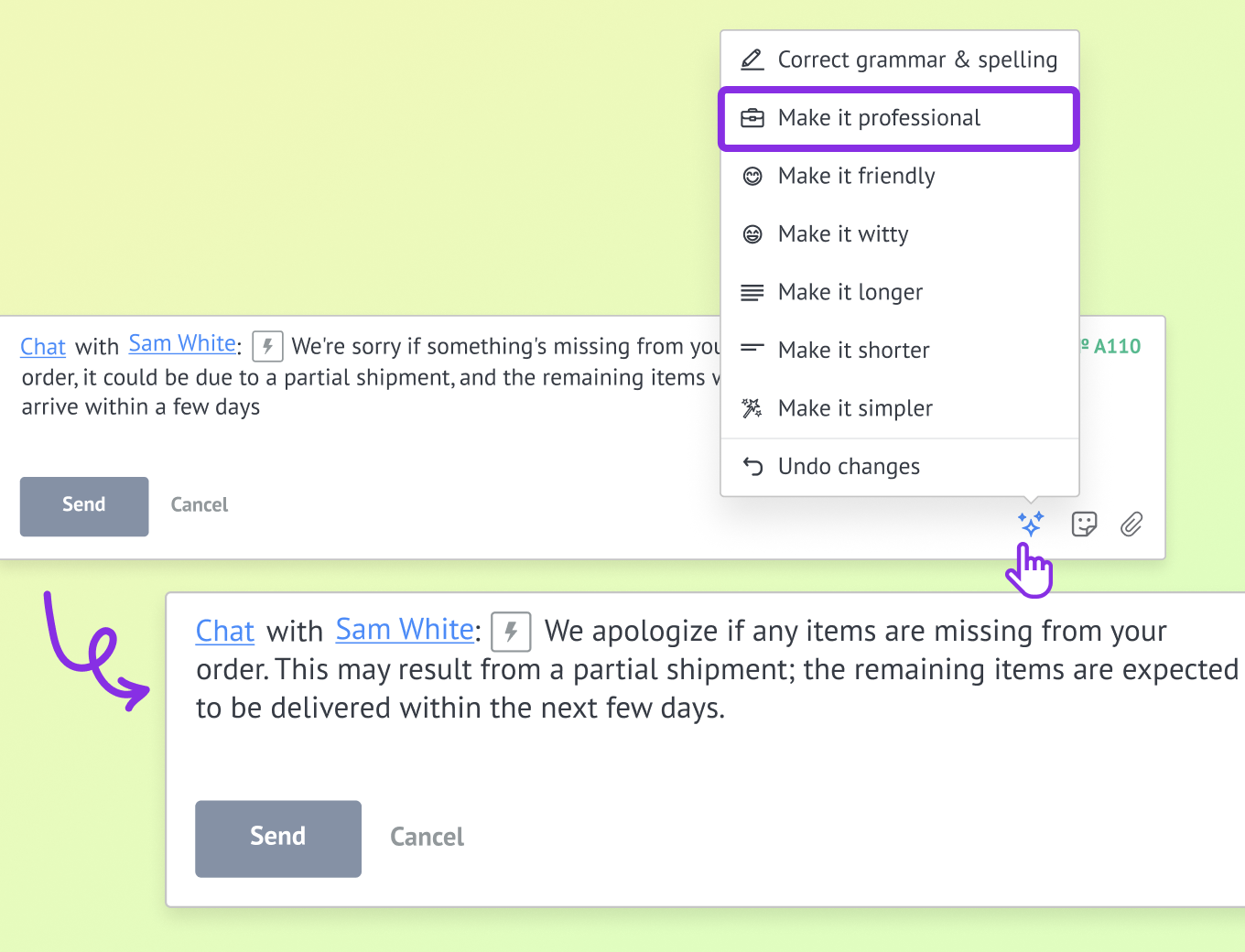Click lightning bolt icon in upper reply box

pyautogui.click(x=267, y=346)
